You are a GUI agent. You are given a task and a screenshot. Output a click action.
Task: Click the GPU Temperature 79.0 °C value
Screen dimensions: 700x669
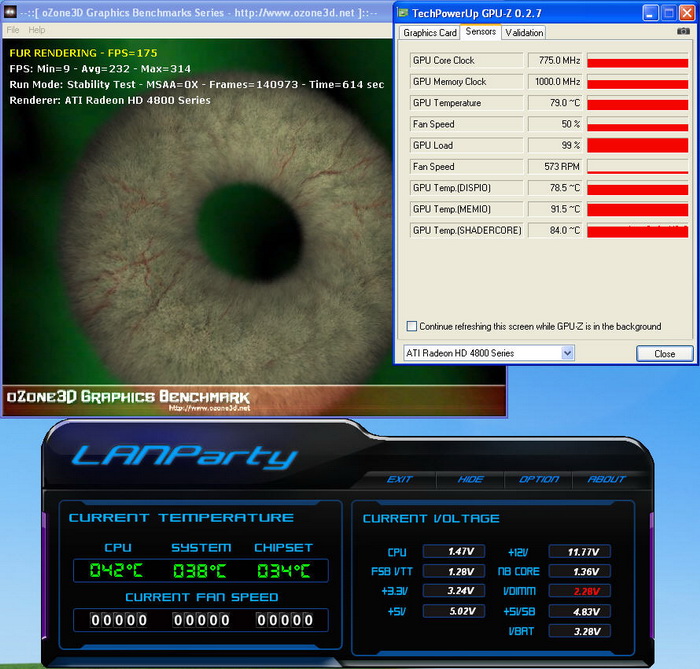[555, 103]
